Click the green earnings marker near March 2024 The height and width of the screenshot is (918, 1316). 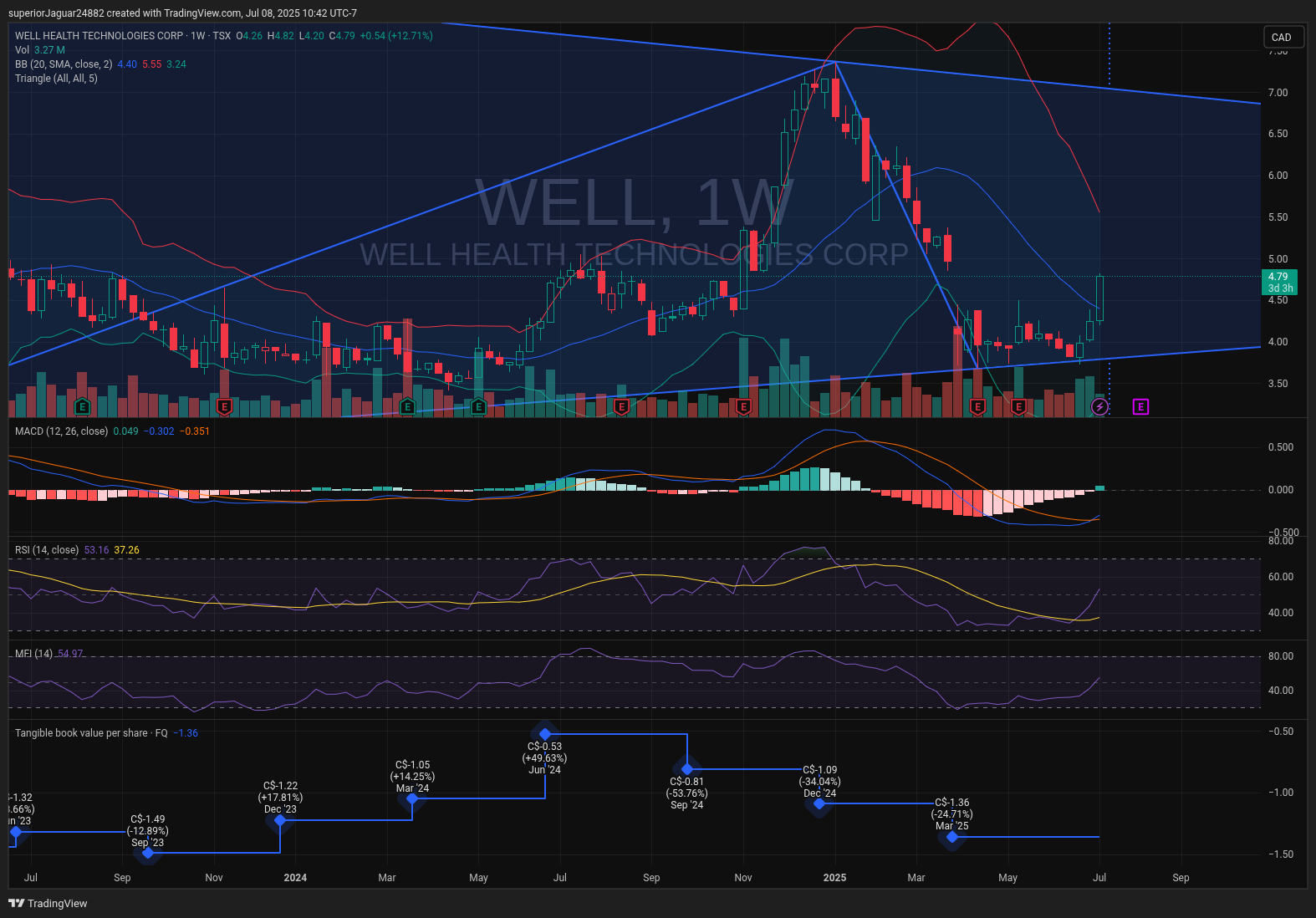click(x=407, y=407)
